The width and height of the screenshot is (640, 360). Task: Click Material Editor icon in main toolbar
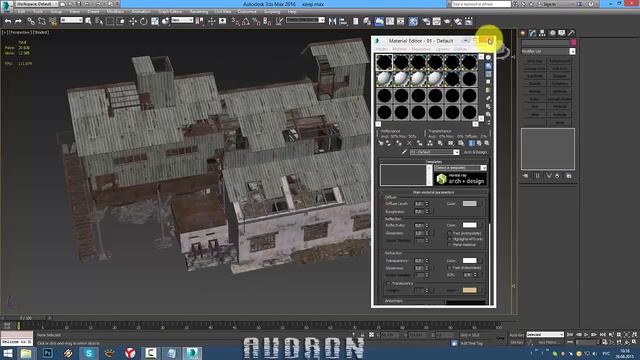point(413,21)
